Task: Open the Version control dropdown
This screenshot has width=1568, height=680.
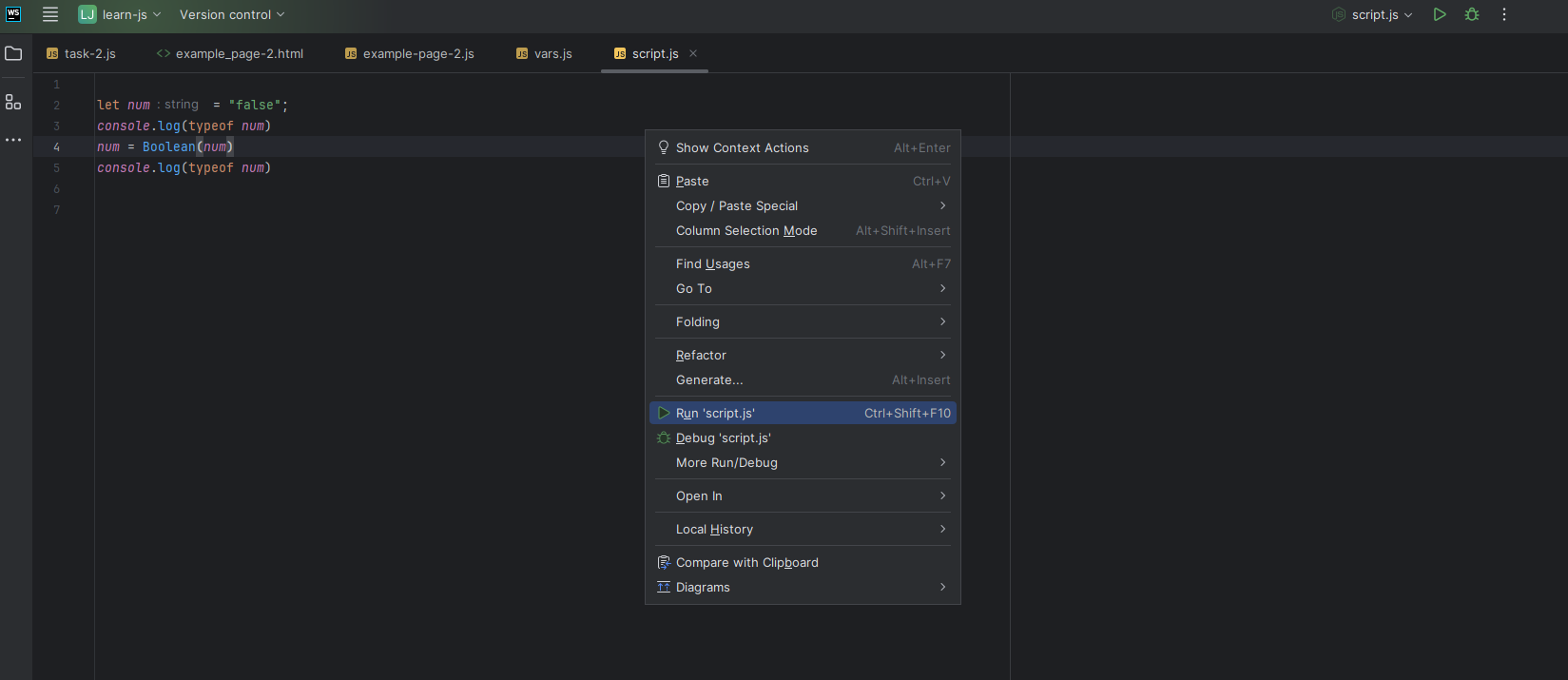Action: (x=232, y=14)
